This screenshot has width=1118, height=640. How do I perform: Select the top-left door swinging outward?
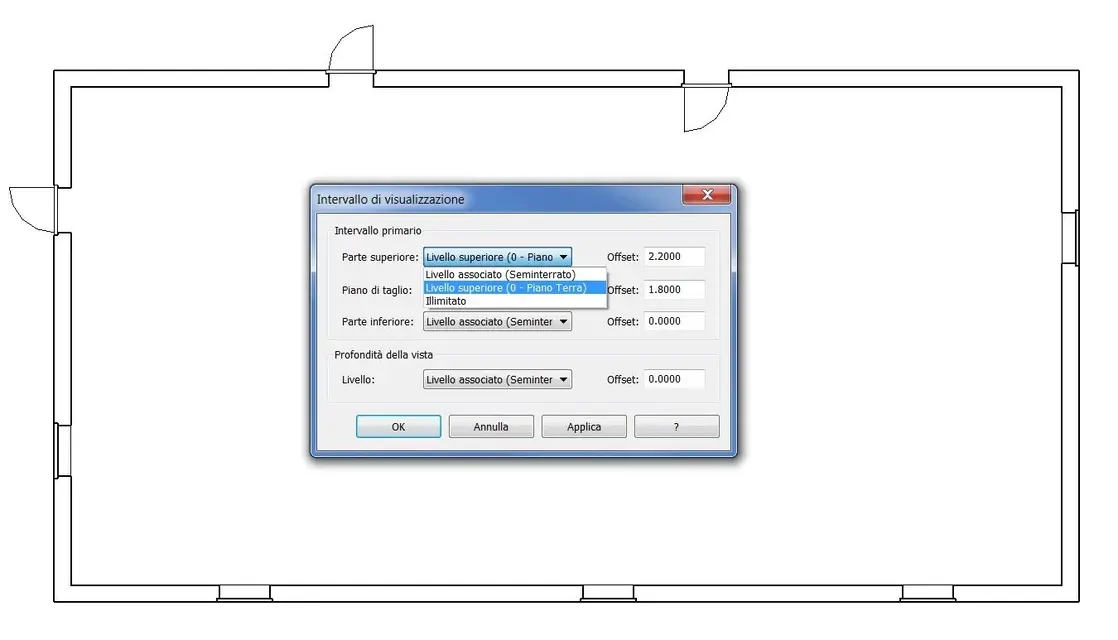point(351,51)
